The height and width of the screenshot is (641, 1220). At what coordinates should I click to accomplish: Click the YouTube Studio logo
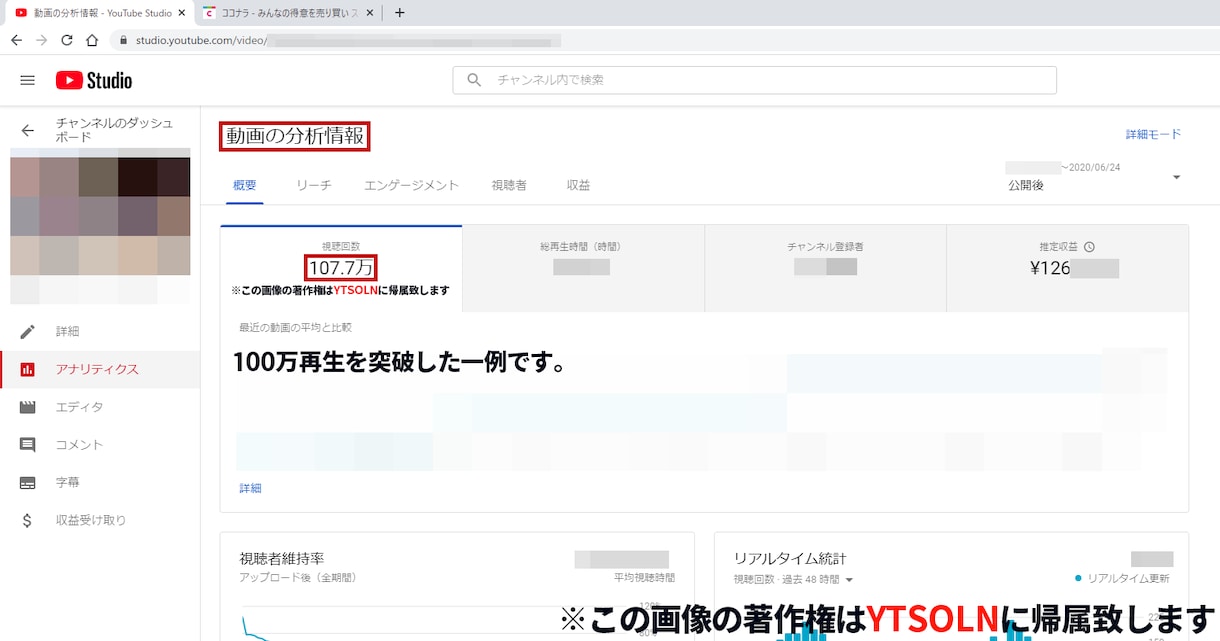tap(94, 80)
